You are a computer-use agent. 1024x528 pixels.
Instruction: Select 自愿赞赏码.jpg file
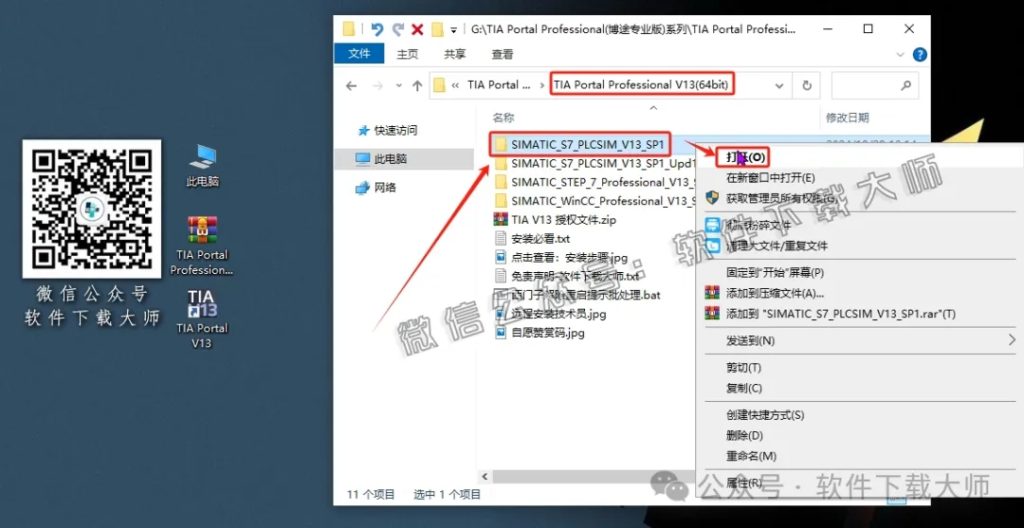coord(539,333)
